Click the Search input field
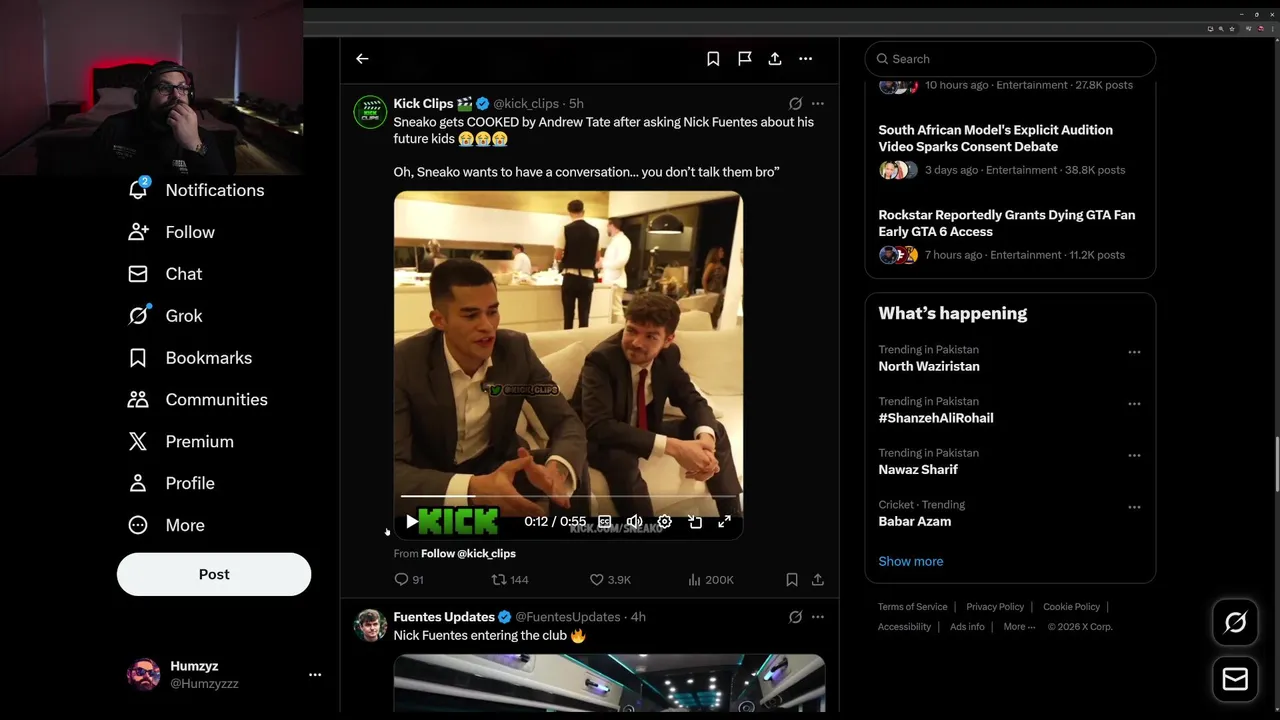 pyautogui.click(x=1010, y=59)
